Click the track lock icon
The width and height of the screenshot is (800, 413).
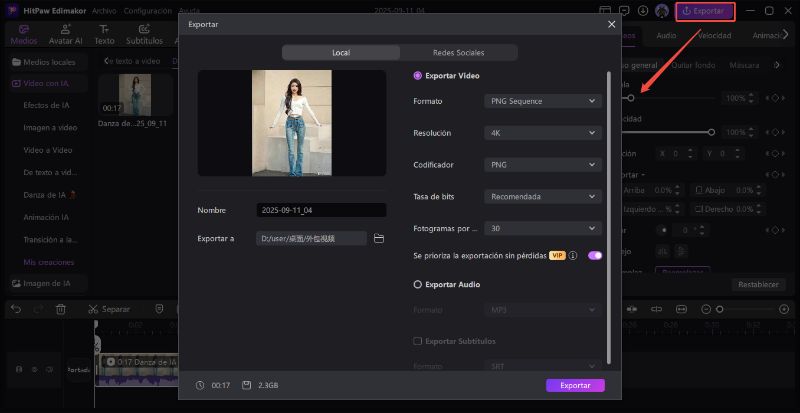click(19, 369)
